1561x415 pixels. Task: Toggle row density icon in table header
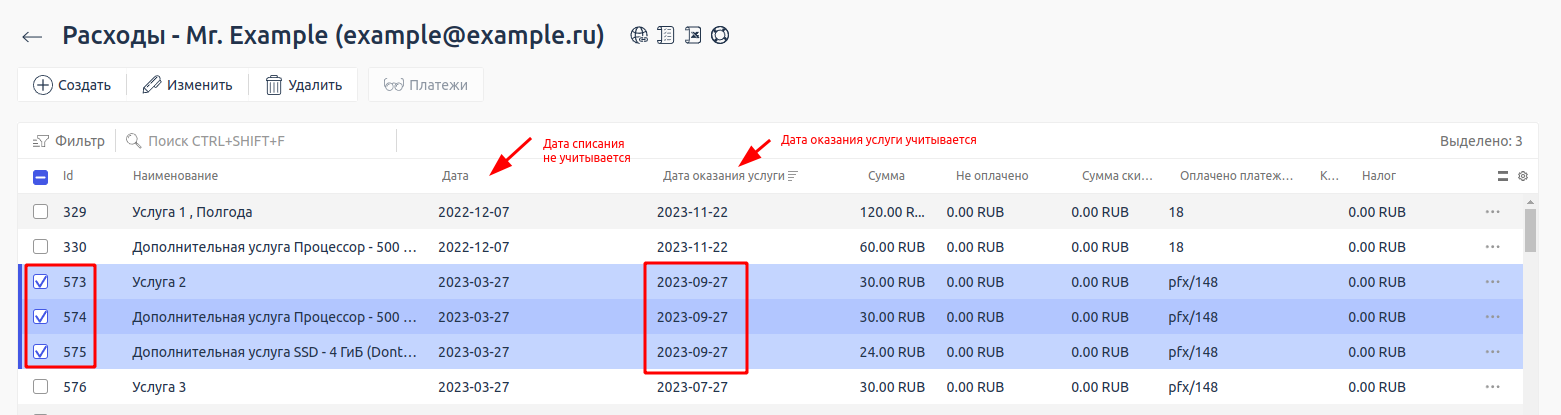pyautogui.click(x=1502, y=176)
